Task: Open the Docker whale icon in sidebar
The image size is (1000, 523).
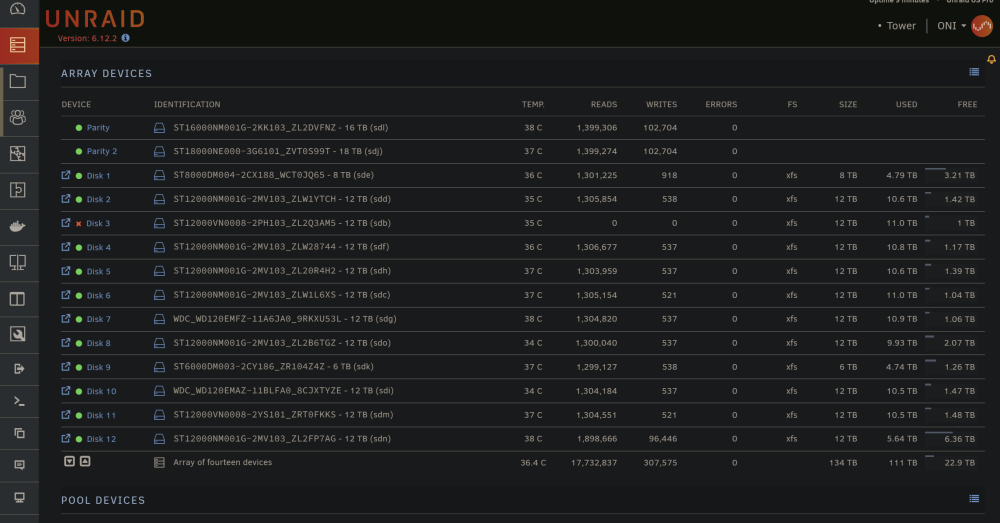Action: pyautogui.click(x=18, y=226)
